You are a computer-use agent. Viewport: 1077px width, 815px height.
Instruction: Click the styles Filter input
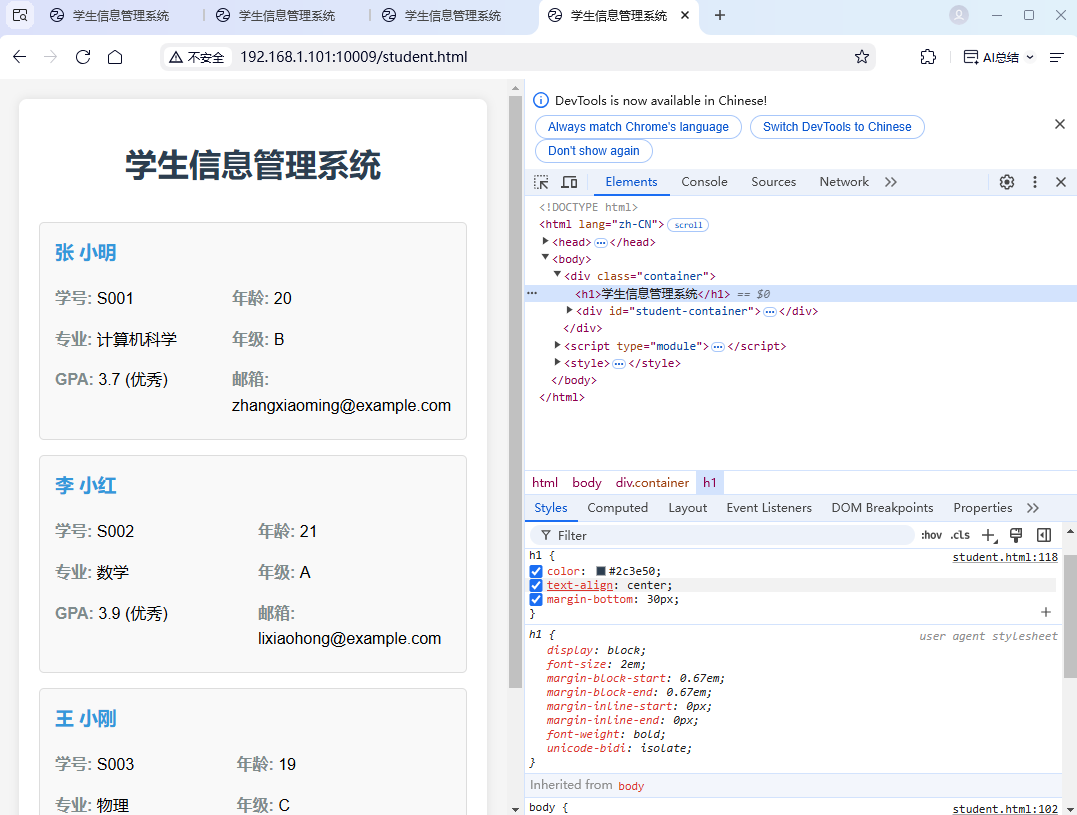pyautogui.click(x=723, y=536)
